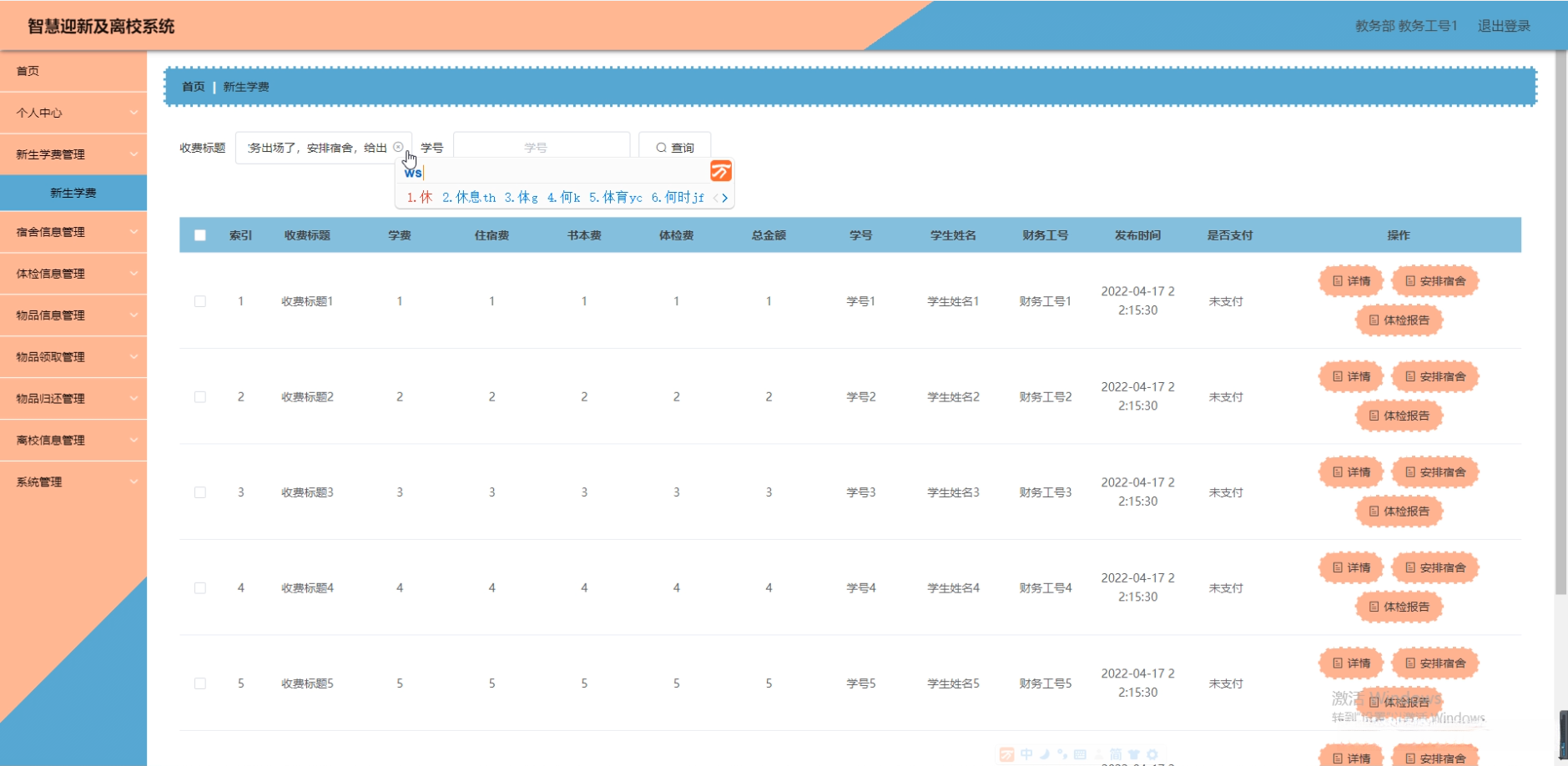Image resolution: width=1568 pixels, height=766 pixels.
Task: Check the checkbox for row 收费标题1
Action: point(200,301)
